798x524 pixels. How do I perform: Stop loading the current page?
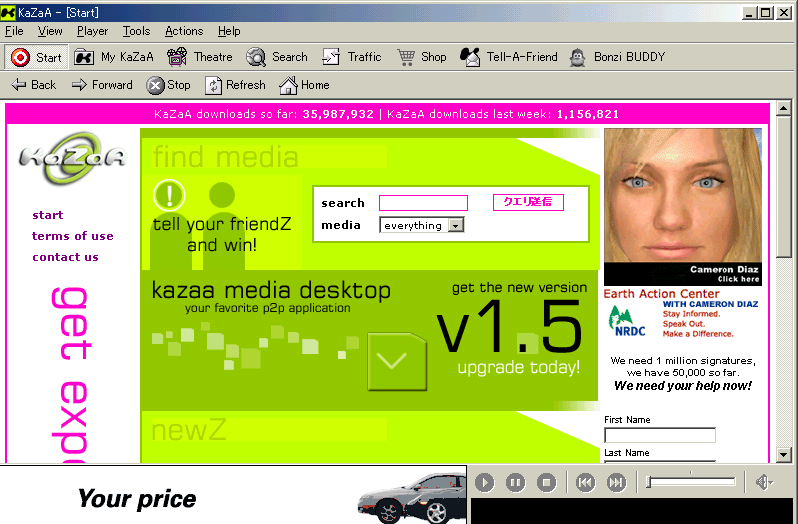(x=155, y=85)
